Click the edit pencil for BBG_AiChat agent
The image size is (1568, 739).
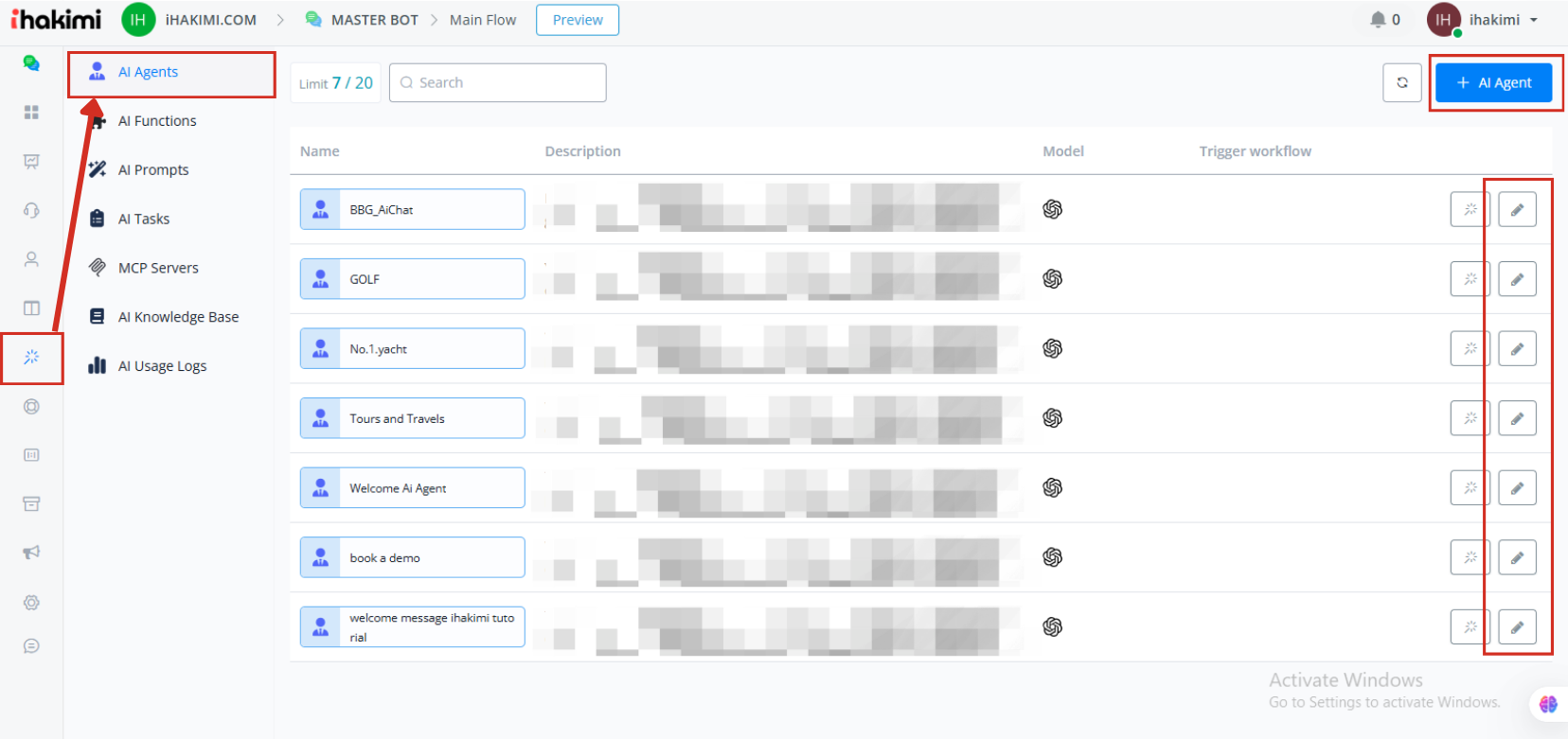[x=1517, y=209]
